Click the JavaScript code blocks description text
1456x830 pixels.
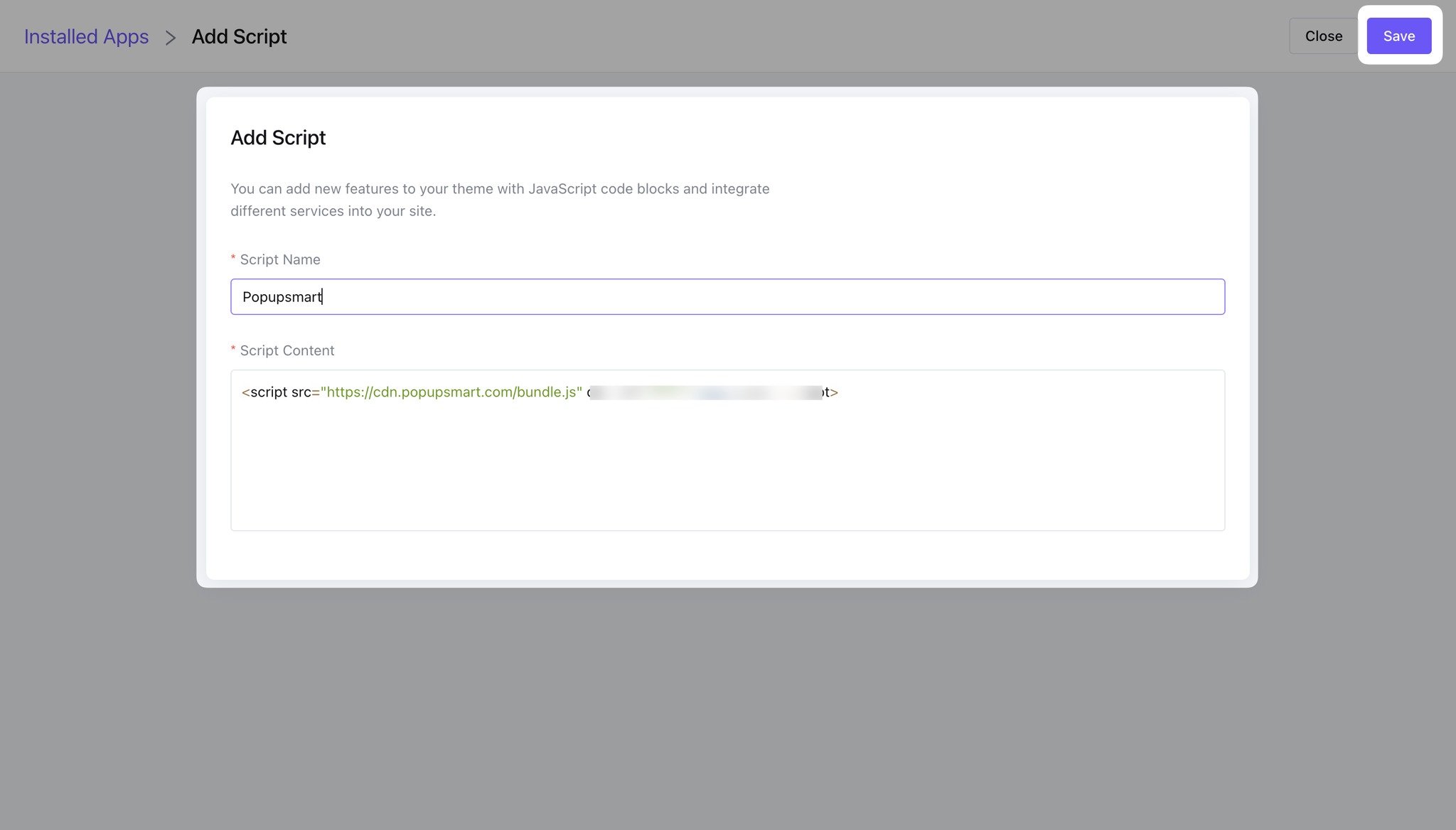[500, 200]
